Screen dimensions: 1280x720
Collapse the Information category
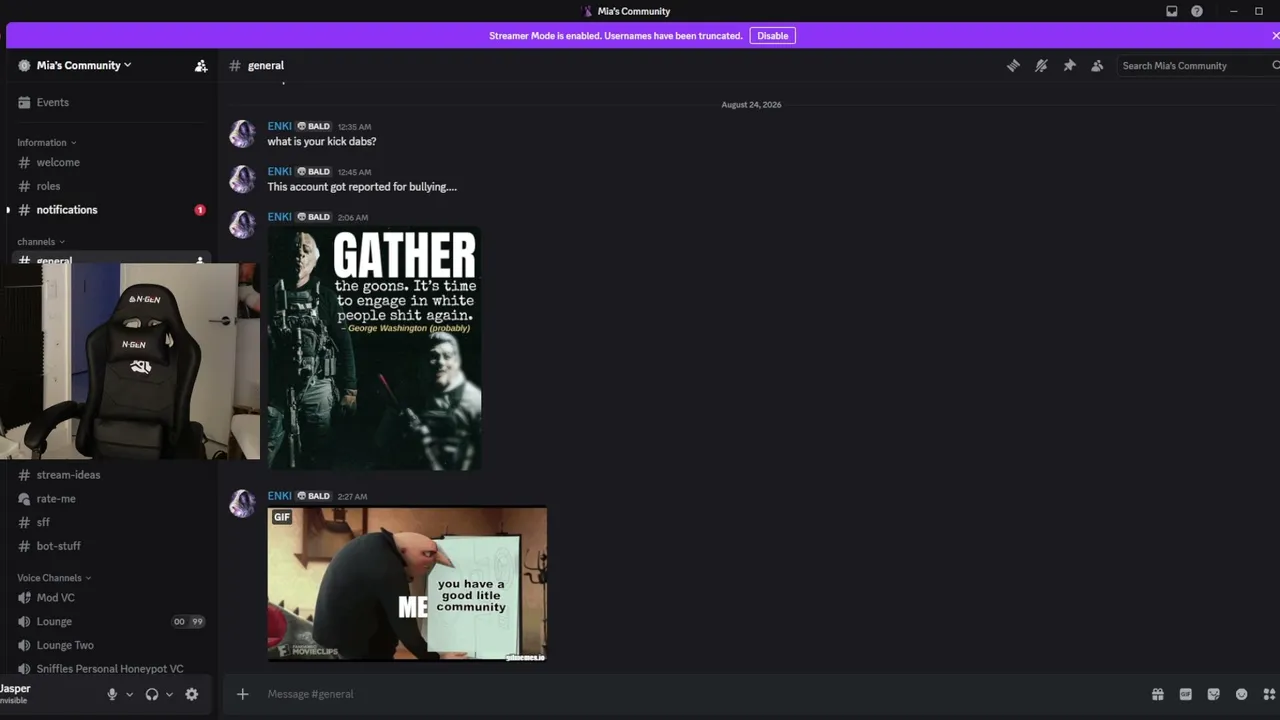[x=47, y=143]
